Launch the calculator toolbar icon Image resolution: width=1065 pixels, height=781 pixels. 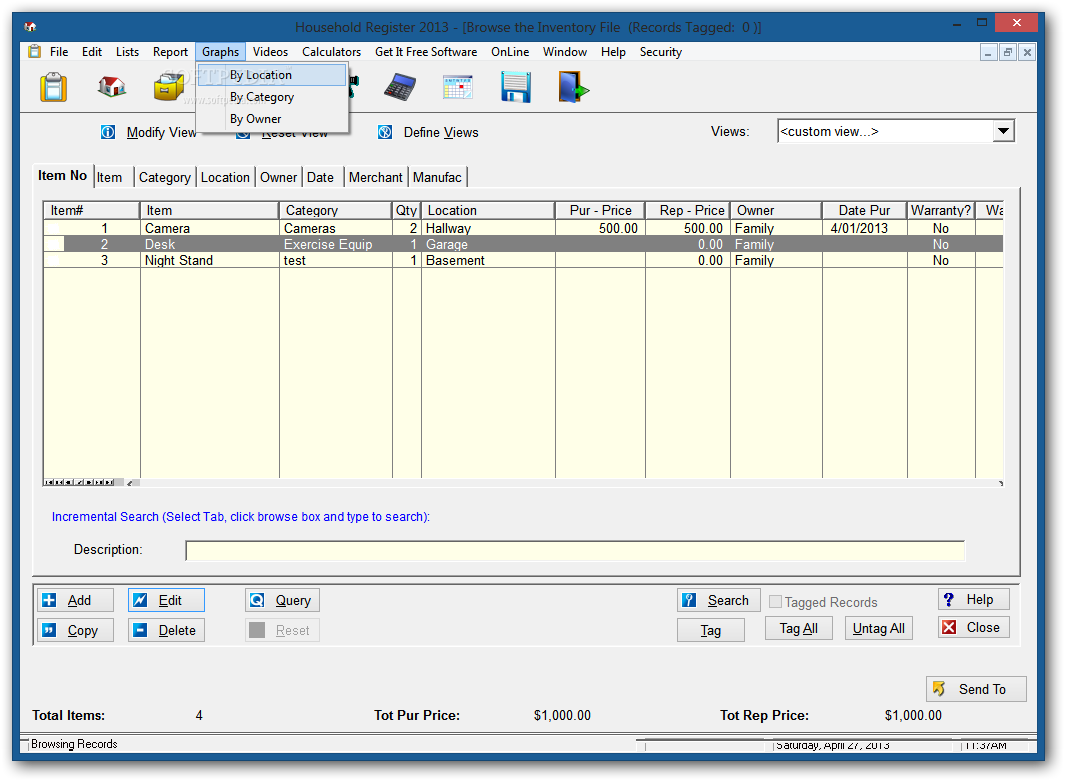(399, 87)
